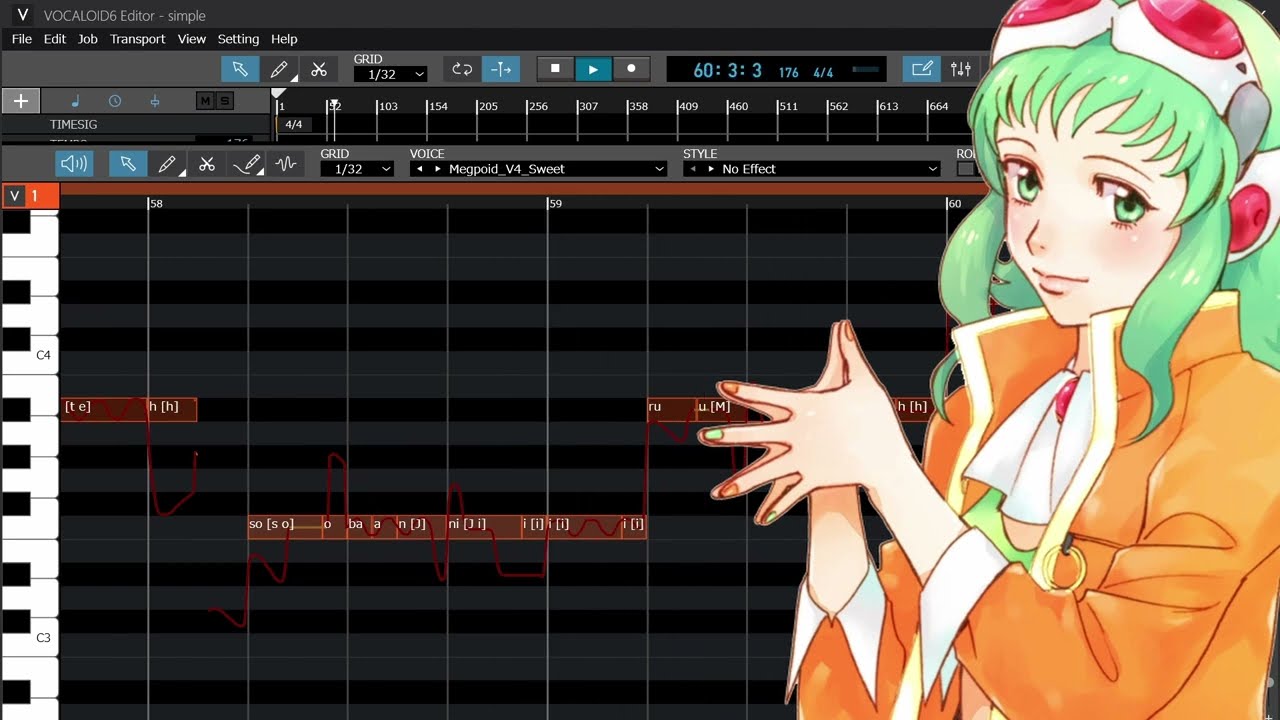Click bar 409 on the top ruler
The width and height of the screenshot is (1280, 720).
688,106
